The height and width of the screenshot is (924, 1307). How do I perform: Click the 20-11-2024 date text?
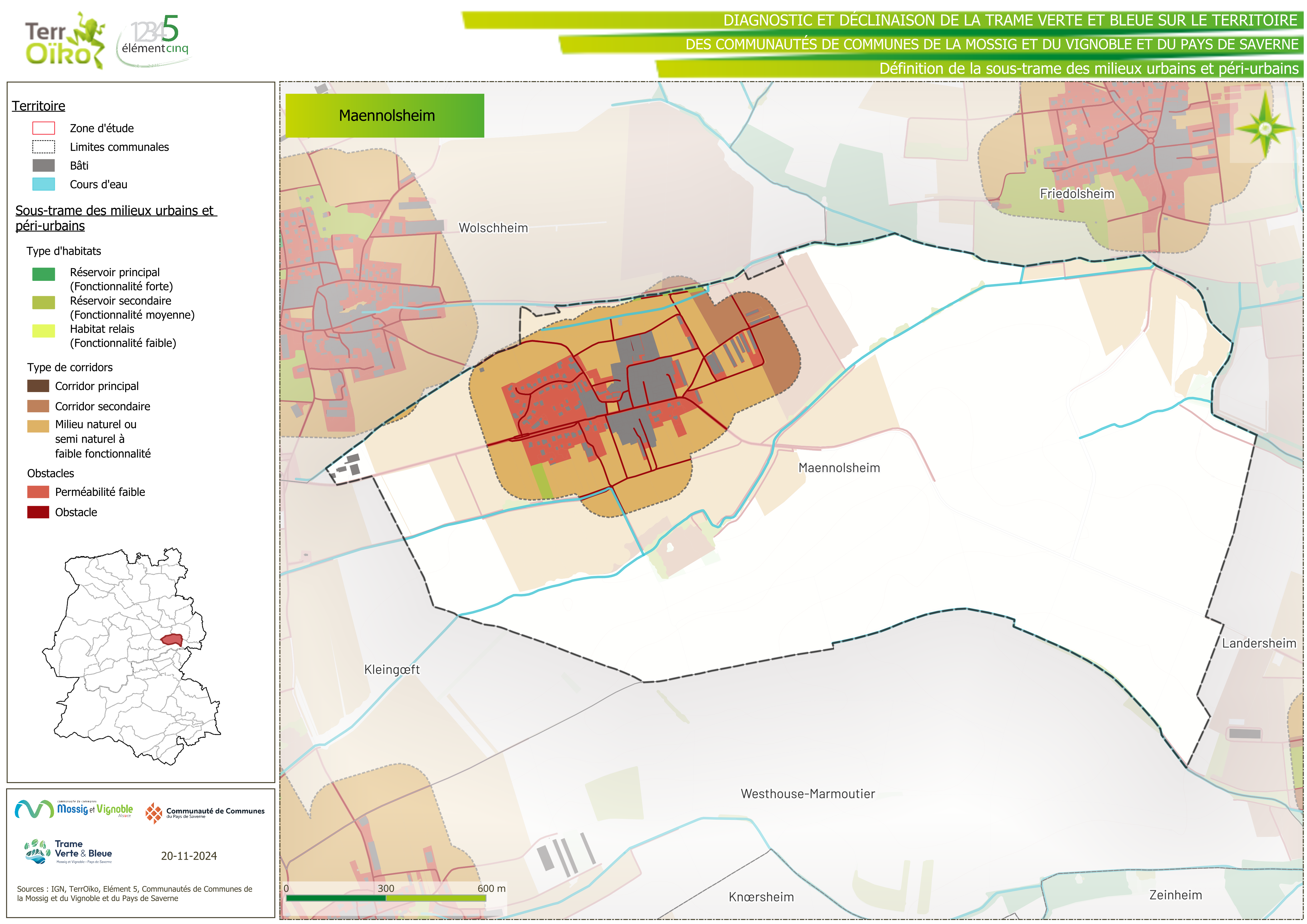pos(188,856)
